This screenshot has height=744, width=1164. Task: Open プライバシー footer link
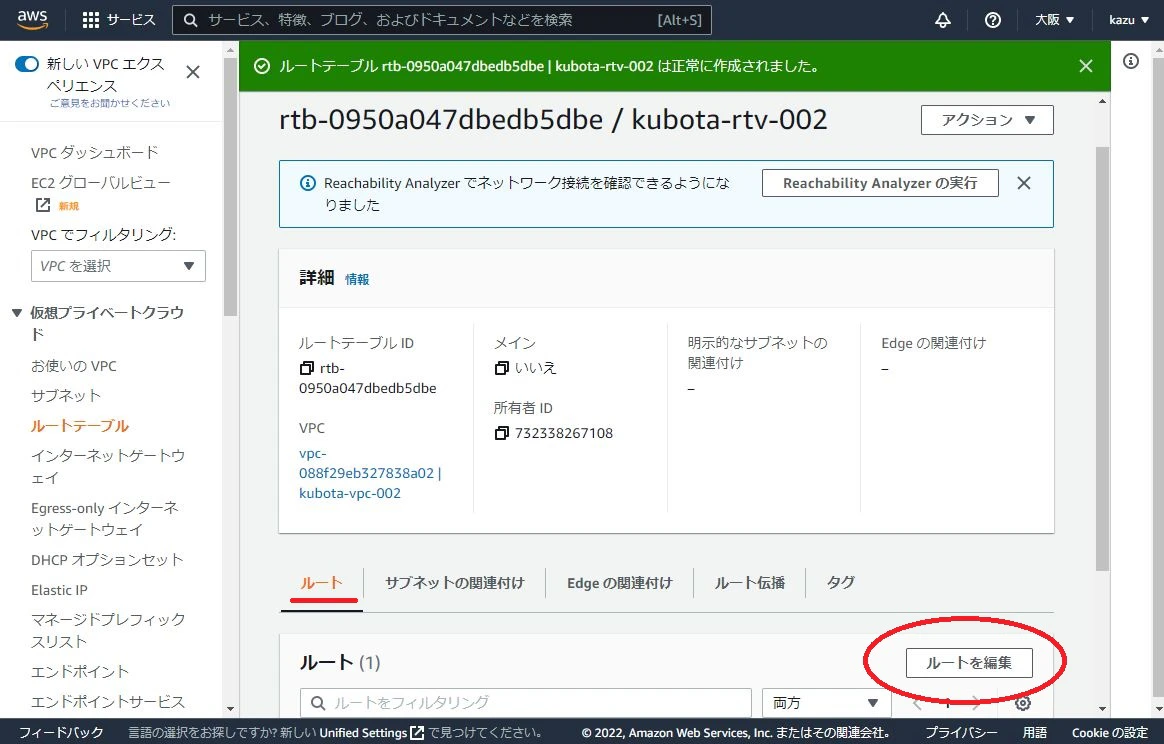[961, 732]
